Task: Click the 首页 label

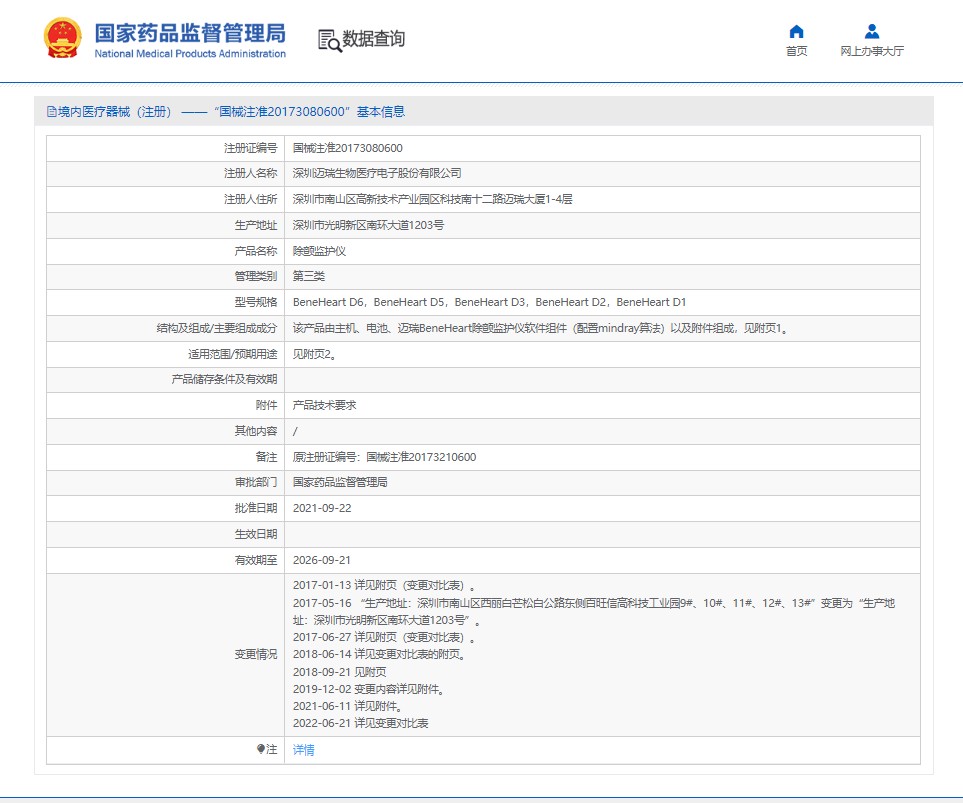Action: click(797, 51)
